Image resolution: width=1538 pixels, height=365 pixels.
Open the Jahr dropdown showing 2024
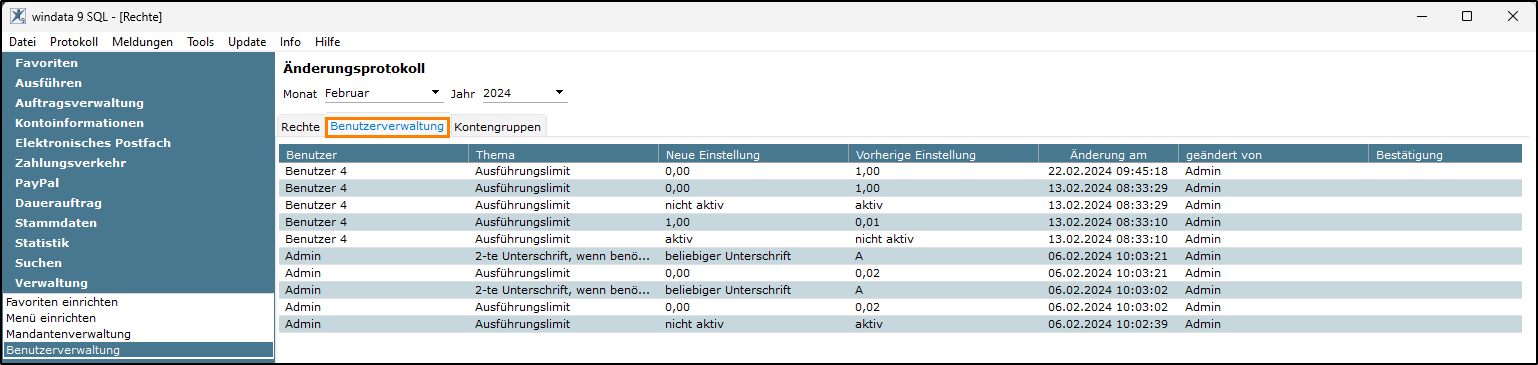click(x=525, y=93)
